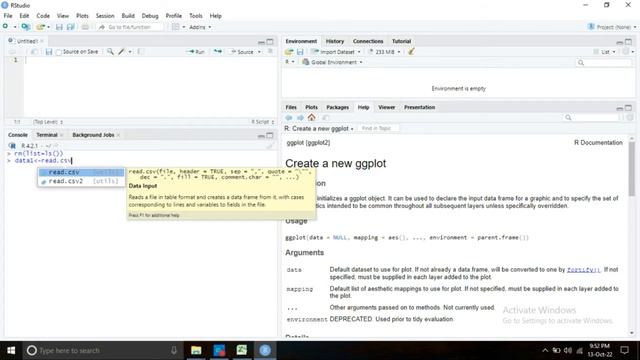Click the Find in Topic field
The image size is (640, 360).
pos(378,129)
